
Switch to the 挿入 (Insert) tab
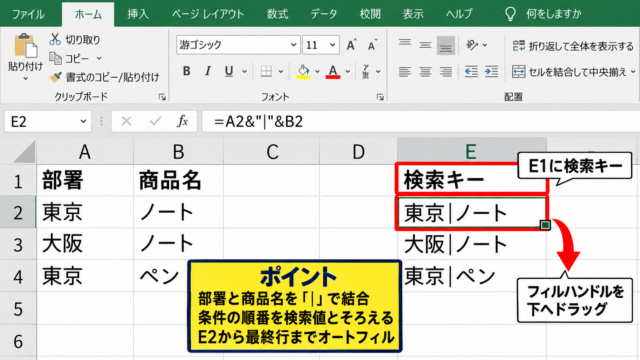click(x=138, y=14)
